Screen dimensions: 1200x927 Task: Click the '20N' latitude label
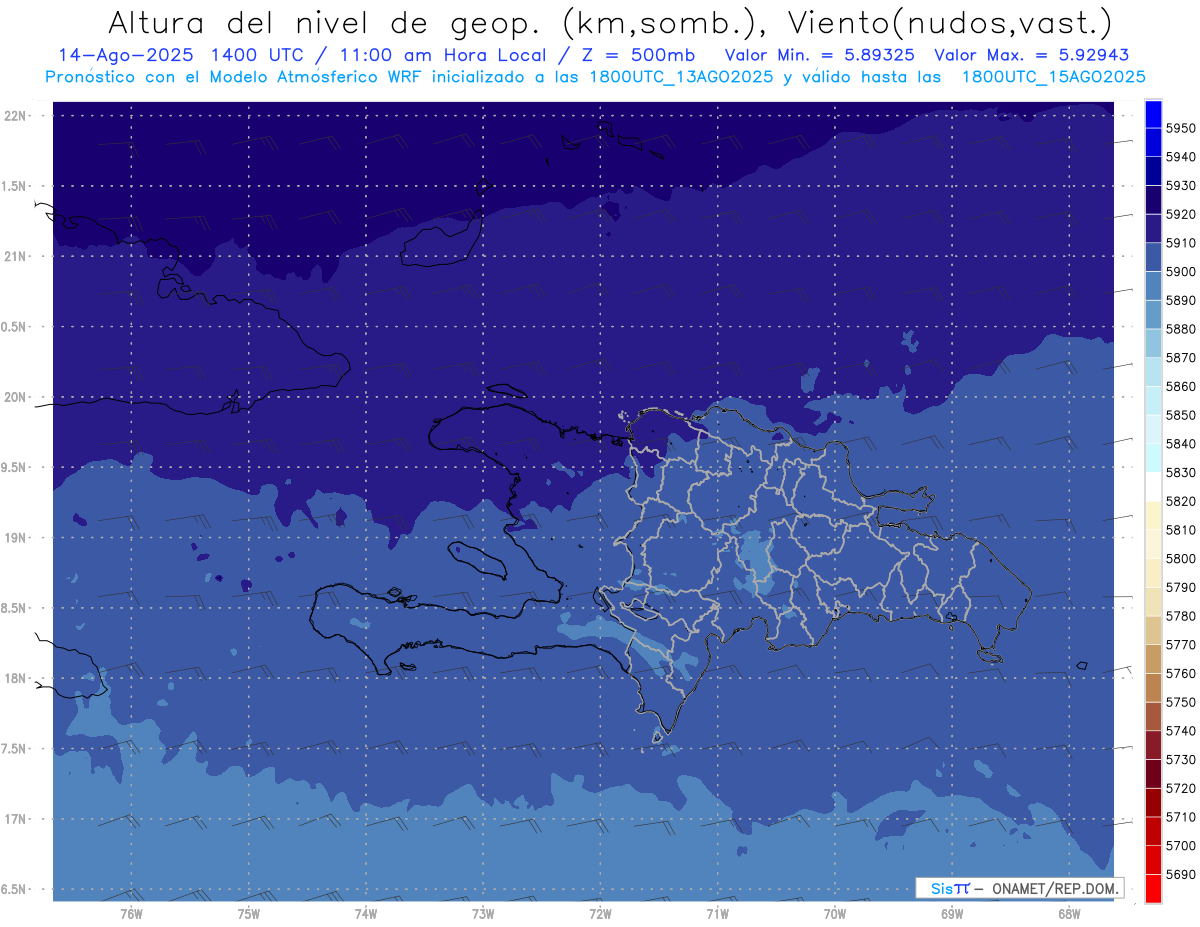(x=15, y=397)
